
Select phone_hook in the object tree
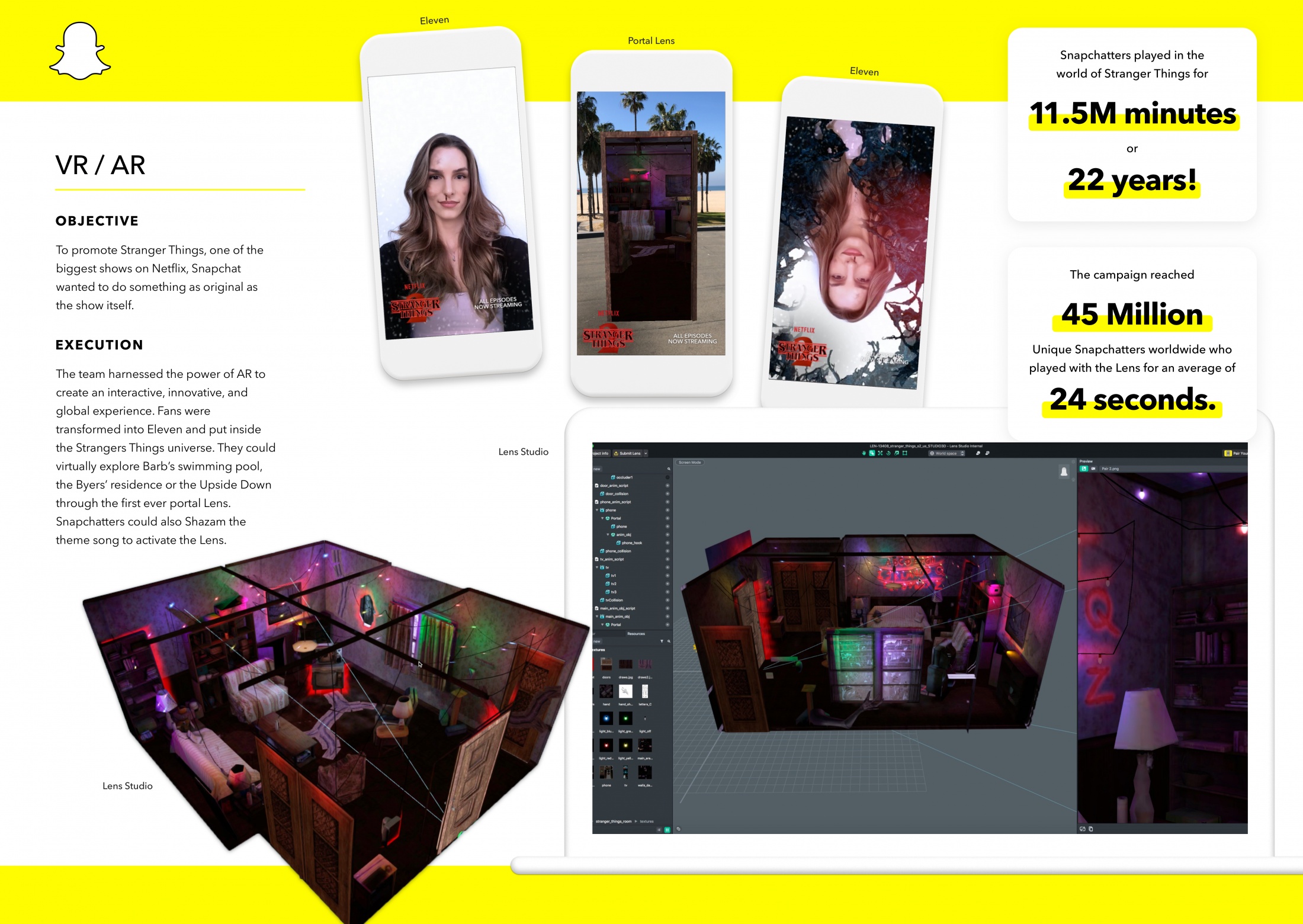pos(632,543)
